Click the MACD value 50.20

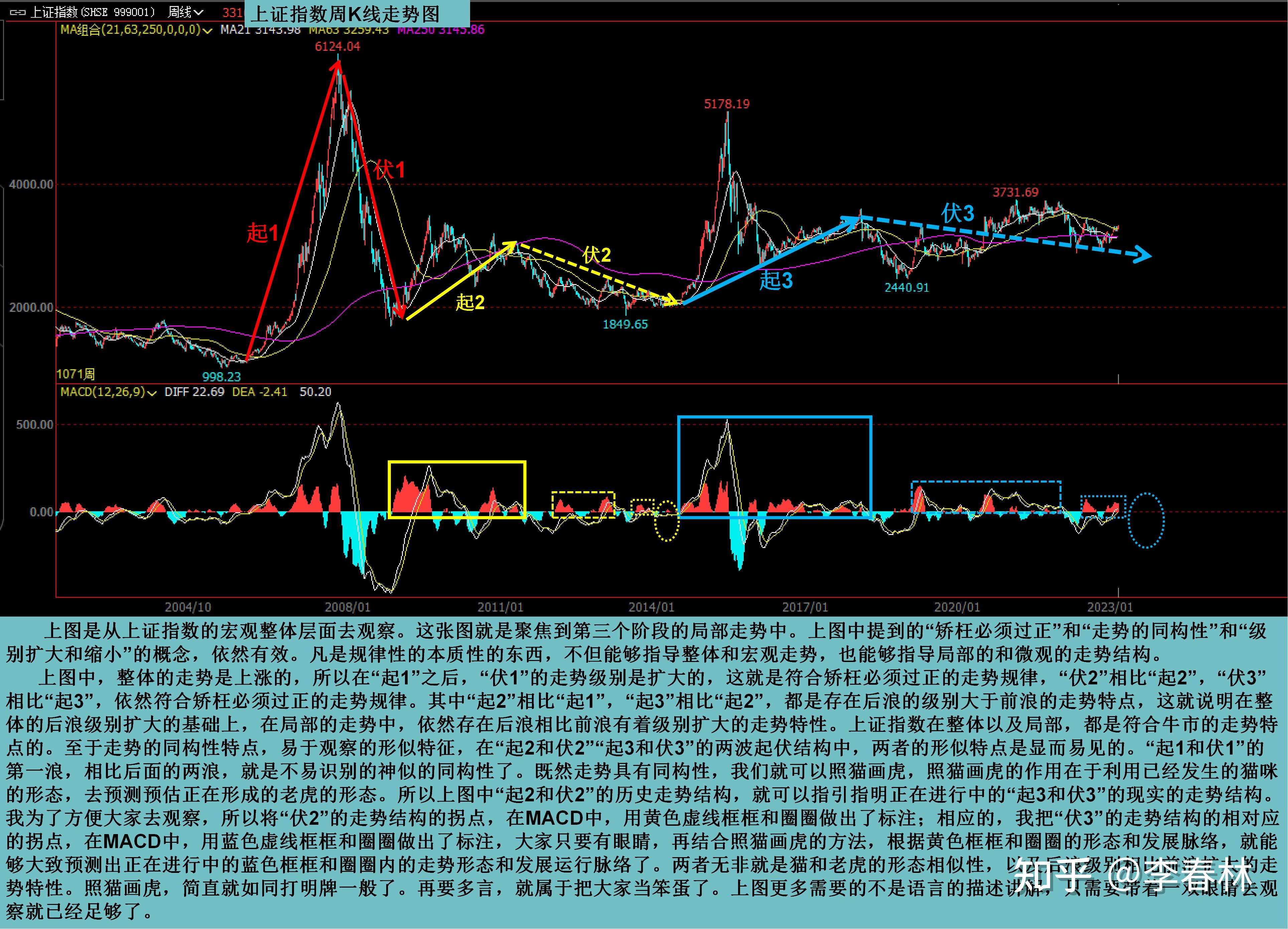tap(315, 392)
